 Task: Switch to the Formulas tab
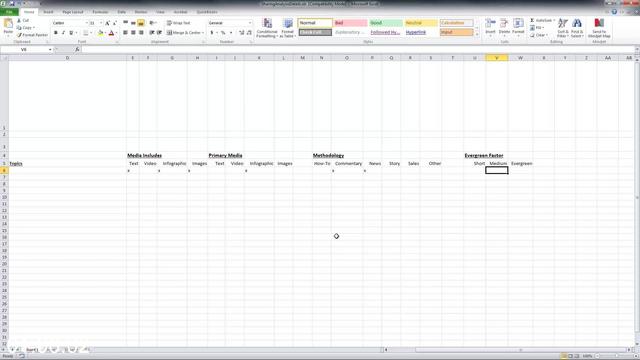coord(100,12)
